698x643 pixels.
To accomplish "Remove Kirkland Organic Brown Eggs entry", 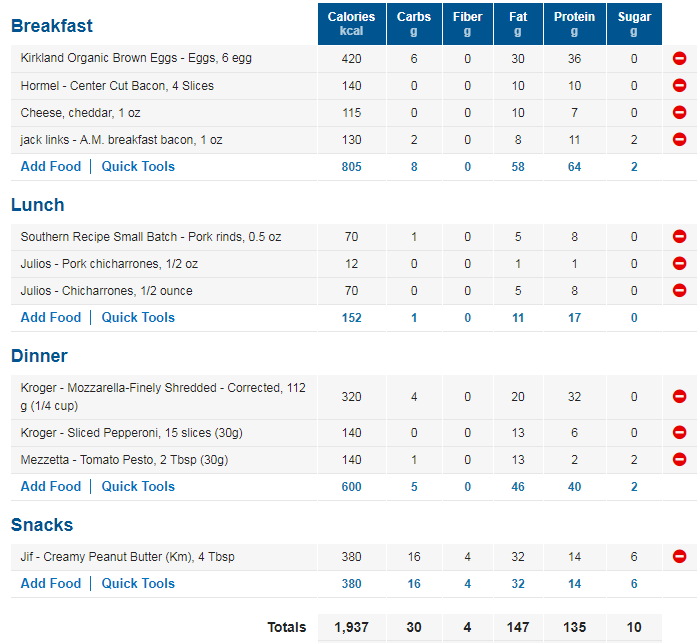I will click(679, 58).
